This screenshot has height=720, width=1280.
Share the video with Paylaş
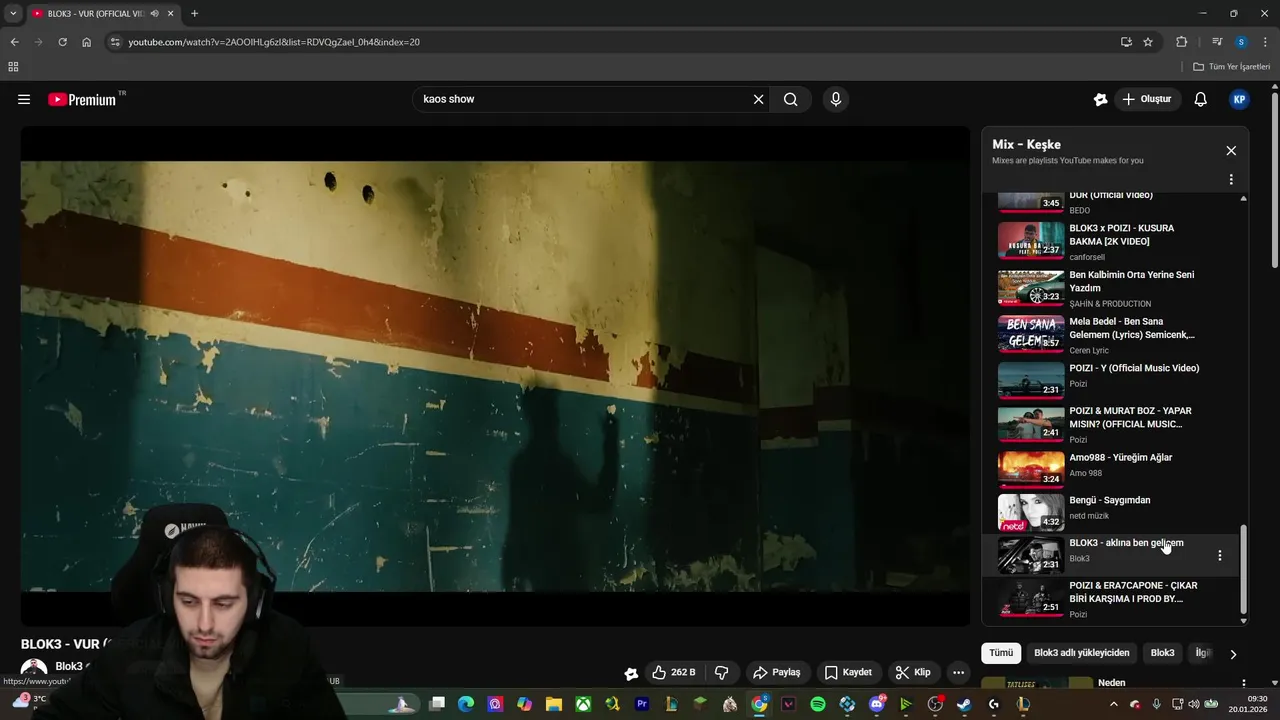[x=777, y=673]
